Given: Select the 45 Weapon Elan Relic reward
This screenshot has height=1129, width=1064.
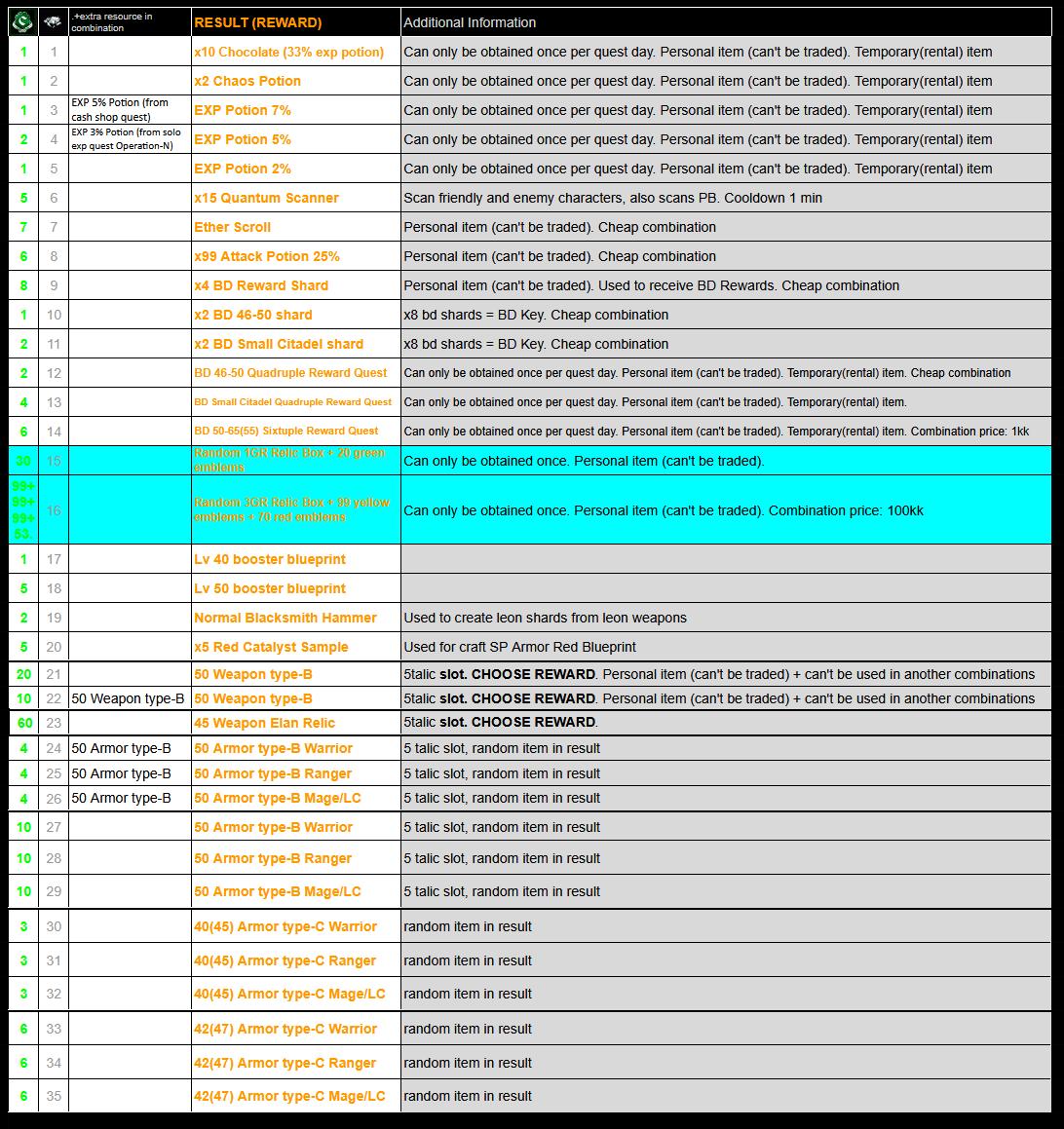Looking at the screenshot, I should point(264,723).
